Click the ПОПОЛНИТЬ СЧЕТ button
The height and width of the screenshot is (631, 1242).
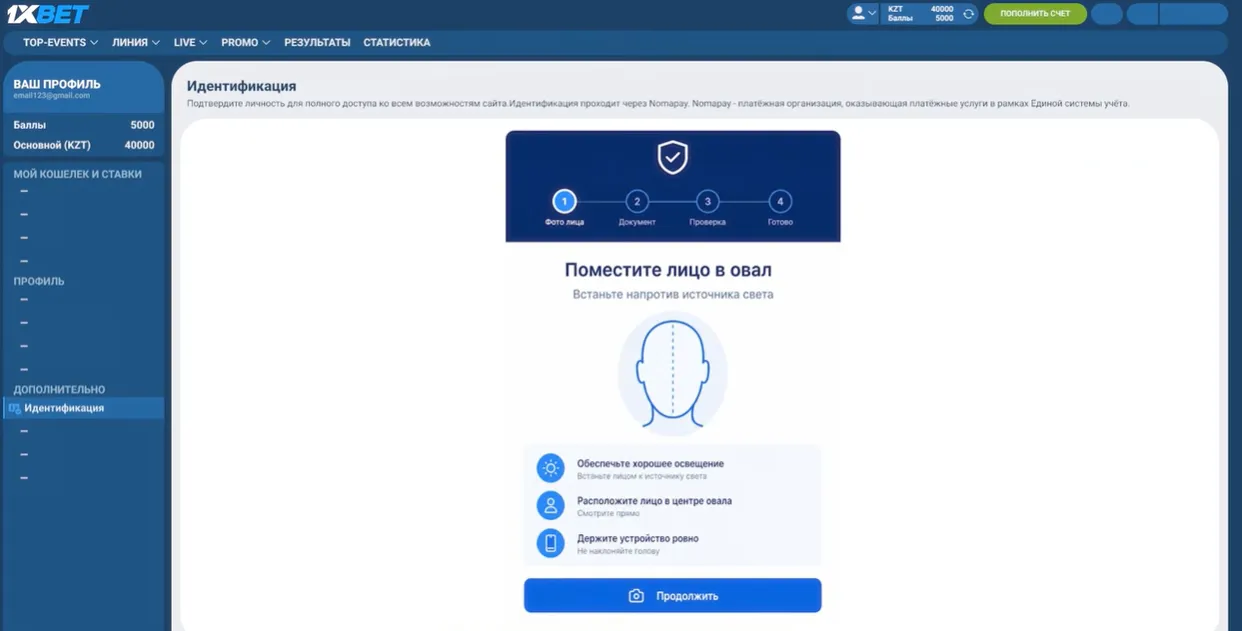click(x=1035, y=14)
